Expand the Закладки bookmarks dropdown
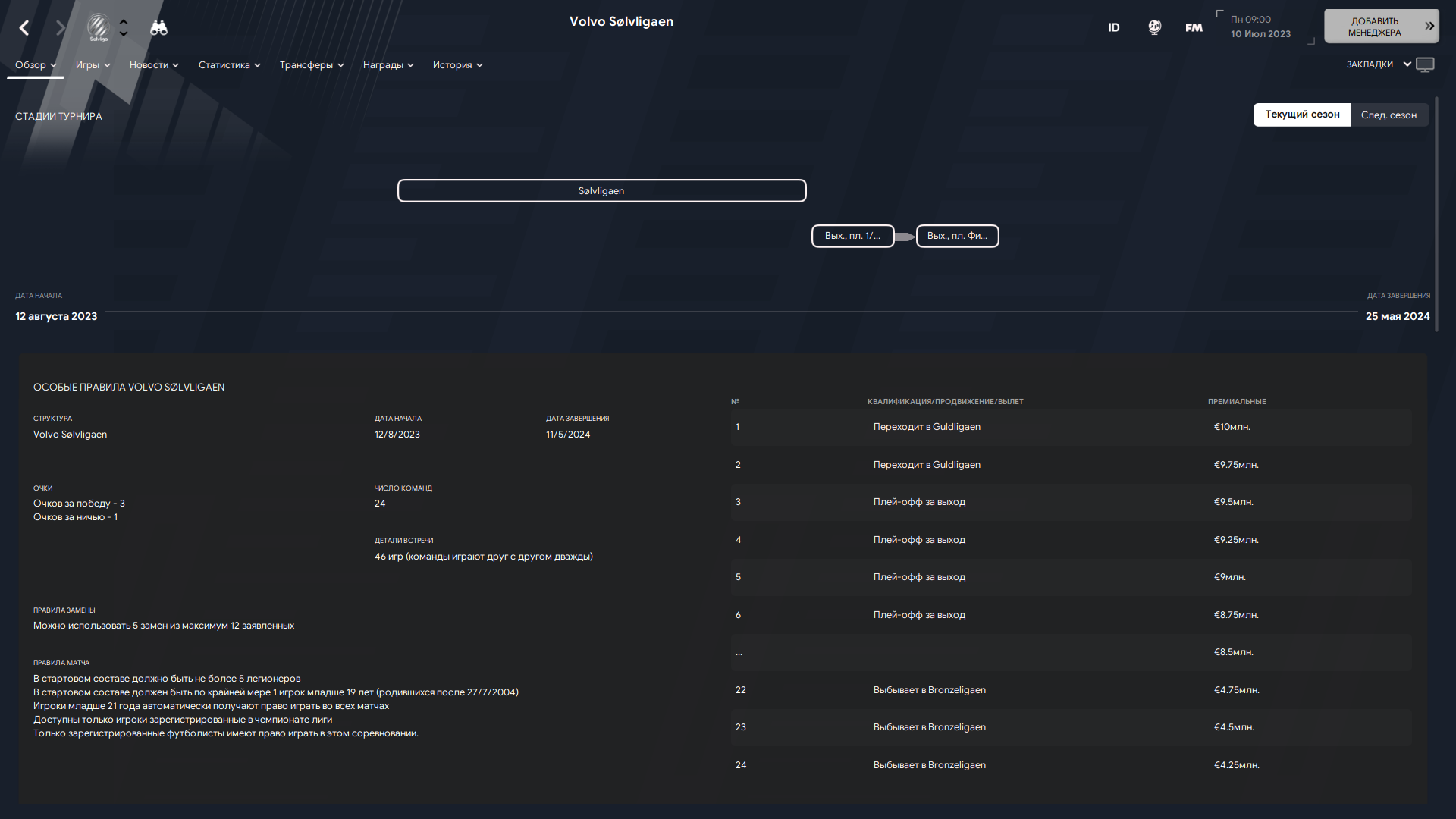The height and width of the screenshot is (819, 1456). point(1379,64)
